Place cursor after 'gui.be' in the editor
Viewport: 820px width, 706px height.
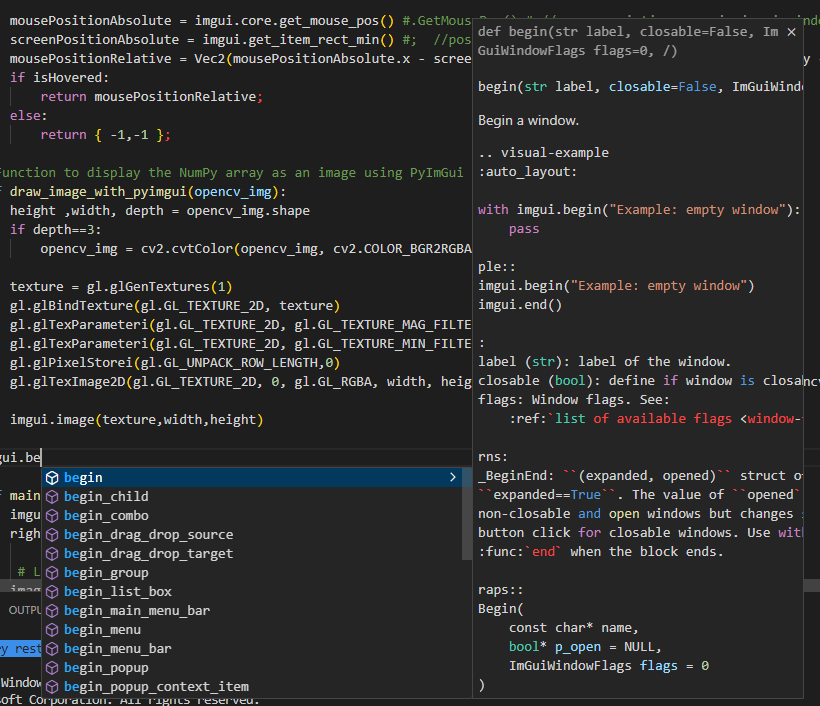(41, 458)
